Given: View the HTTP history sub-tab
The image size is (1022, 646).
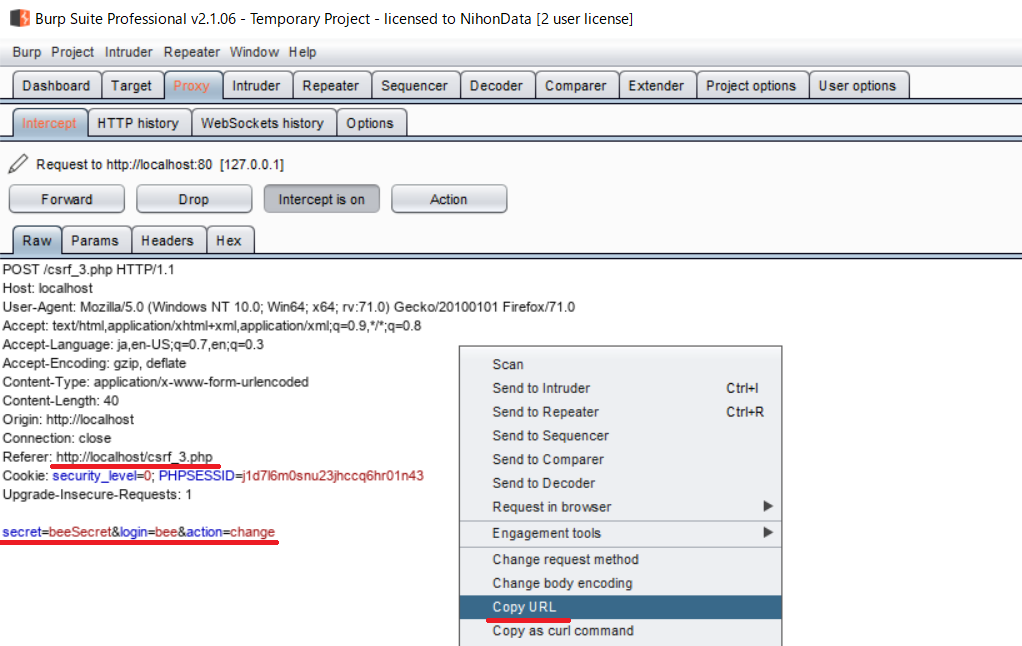Looking at the screenshot, I should (x=138, y=123).
